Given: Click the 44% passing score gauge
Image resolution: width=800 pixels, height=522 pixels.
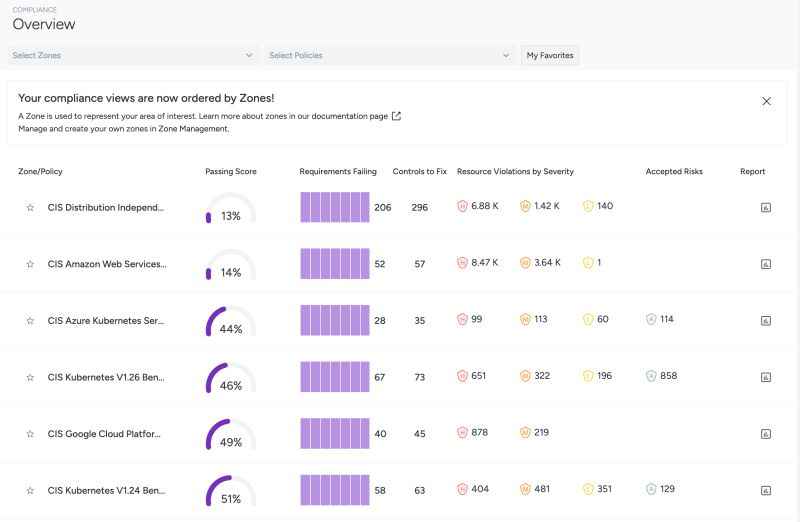Looking at the screenshot, I should click(231, 322).
